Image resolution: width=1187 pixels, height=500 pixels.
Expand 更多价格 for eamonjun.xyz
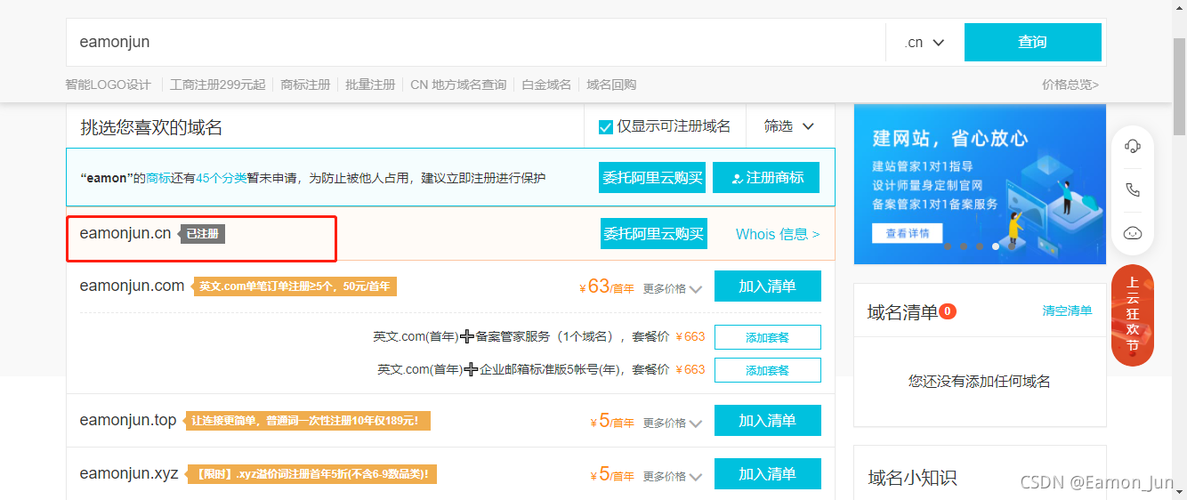pyautogui.click(x=673, y=477)
